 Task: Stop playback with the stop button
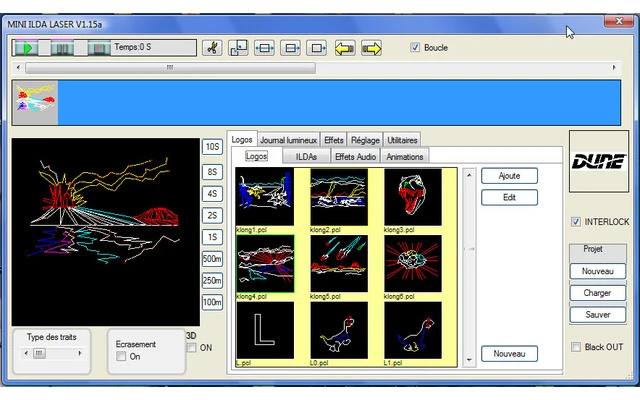pyautogui.click(x=98, y=48)
